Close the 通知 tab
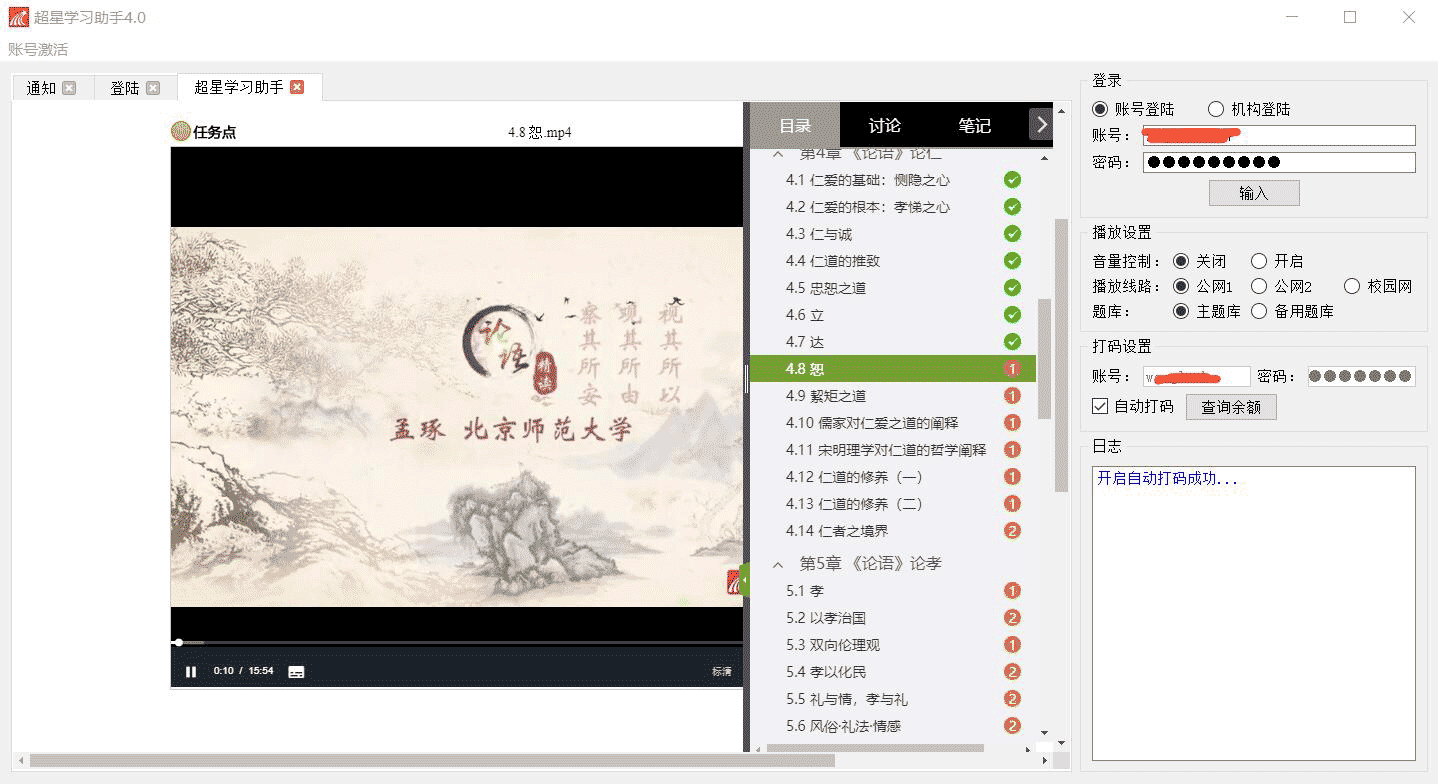This screenshot has height=784, width=1438. click(x=69, y=88)
